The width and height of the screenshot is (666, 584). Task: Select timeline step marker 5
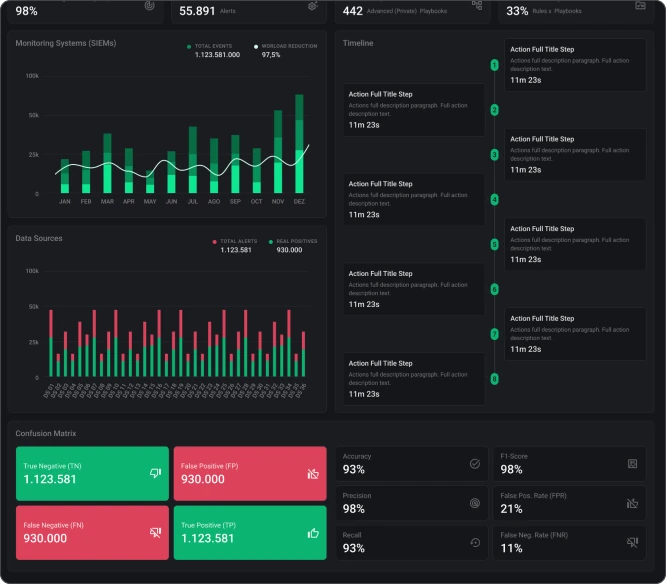pyautogui.click(x=494, y=245)
